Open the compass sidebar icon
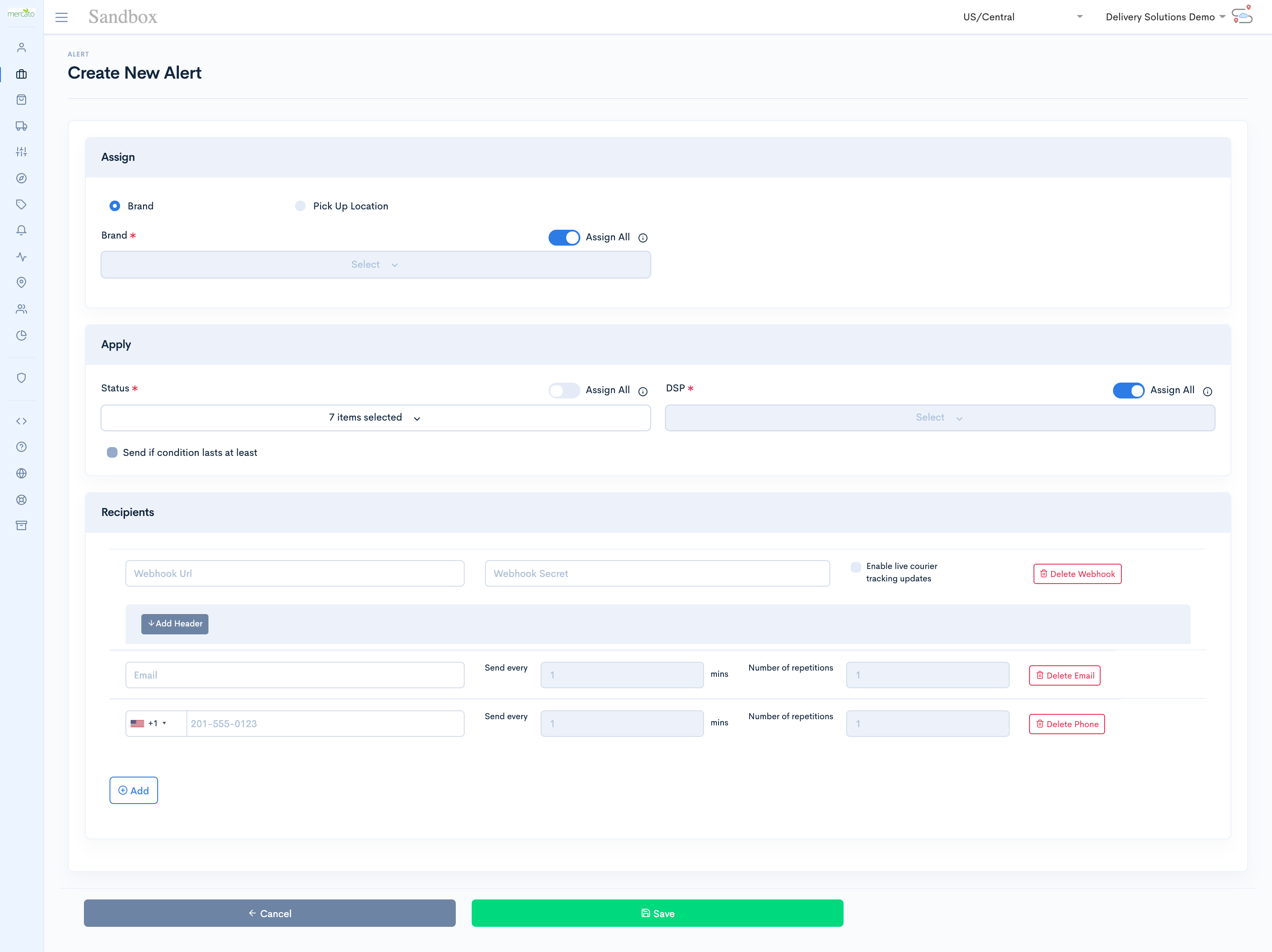The width and height of the screenshot is (1272, 952). click(21, 178)
